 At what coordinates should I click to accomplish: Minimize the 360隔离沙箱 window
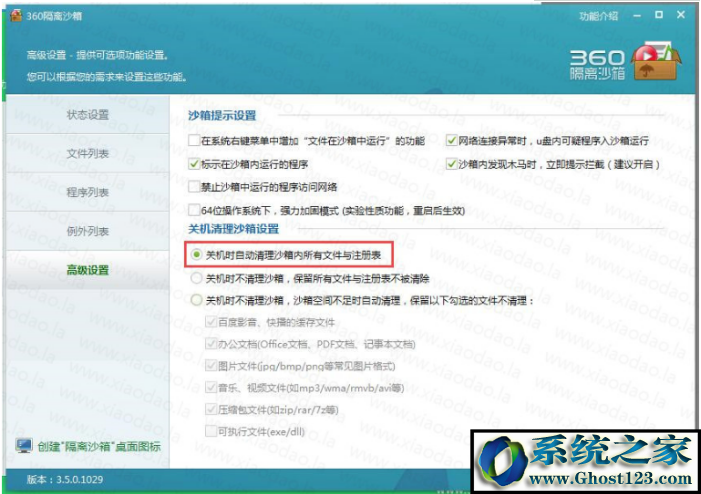tap(637, 16)
